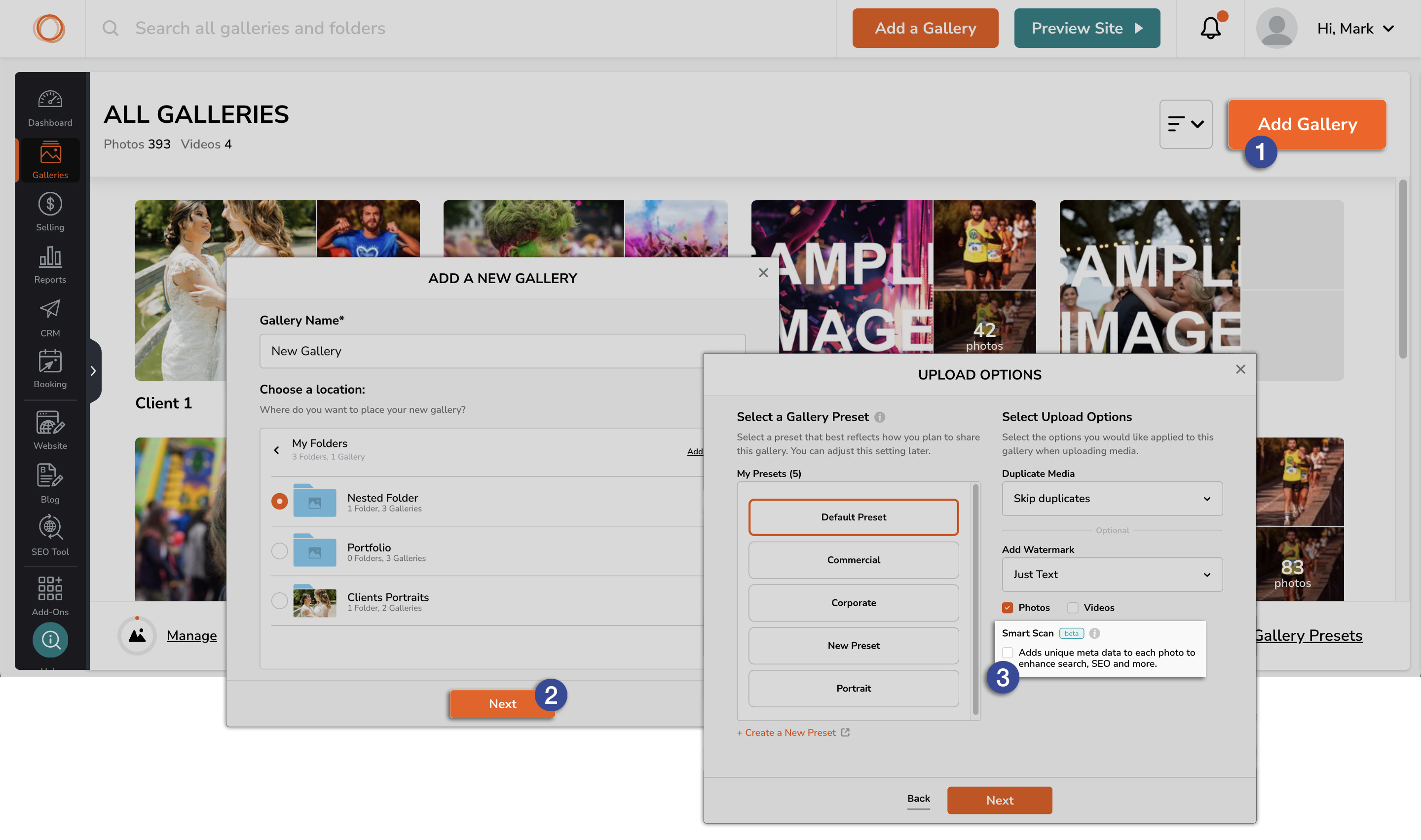
Task: Click the Nested Folder folder icon
Action: 315,500
